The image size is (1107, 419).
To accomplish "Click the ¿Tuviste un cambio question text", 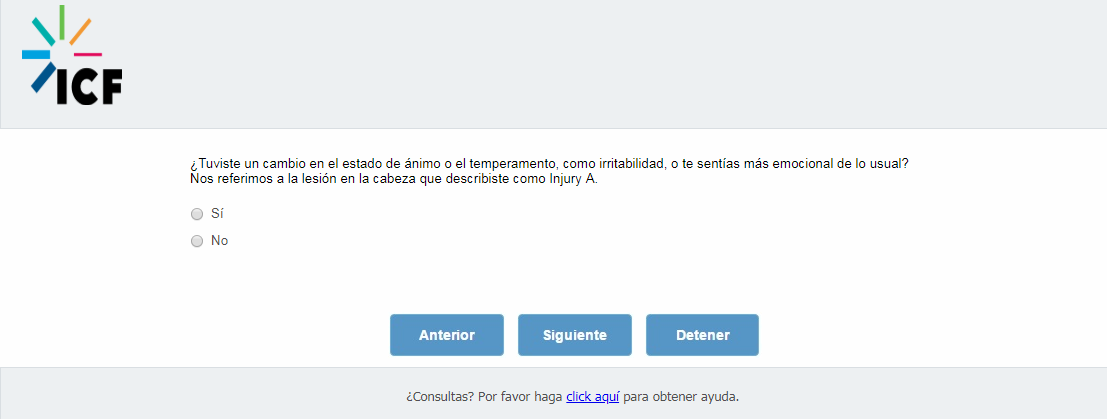I will [x=549, y=164].
